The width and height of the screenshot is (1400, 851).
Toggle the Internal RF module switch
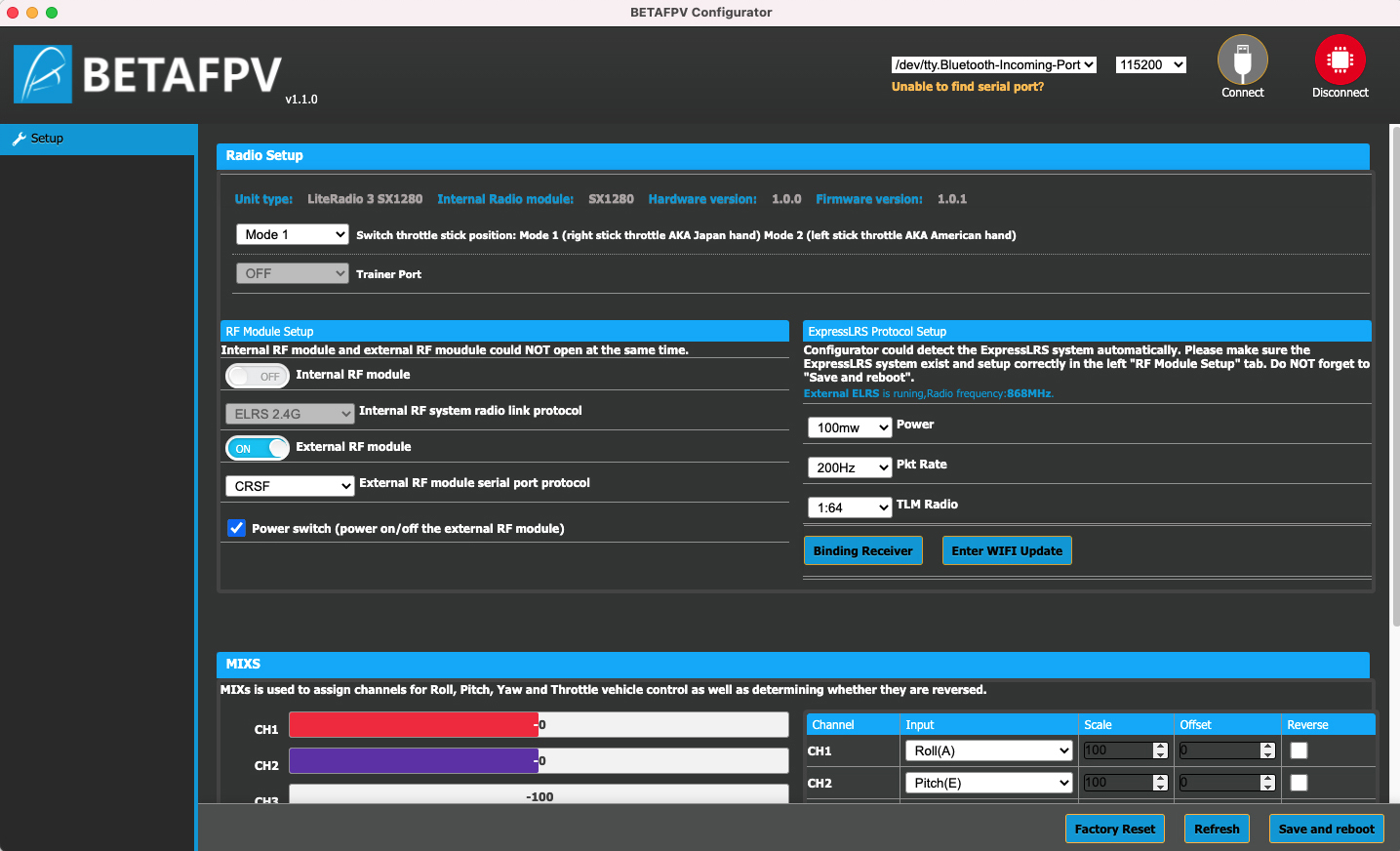(258, 376)
